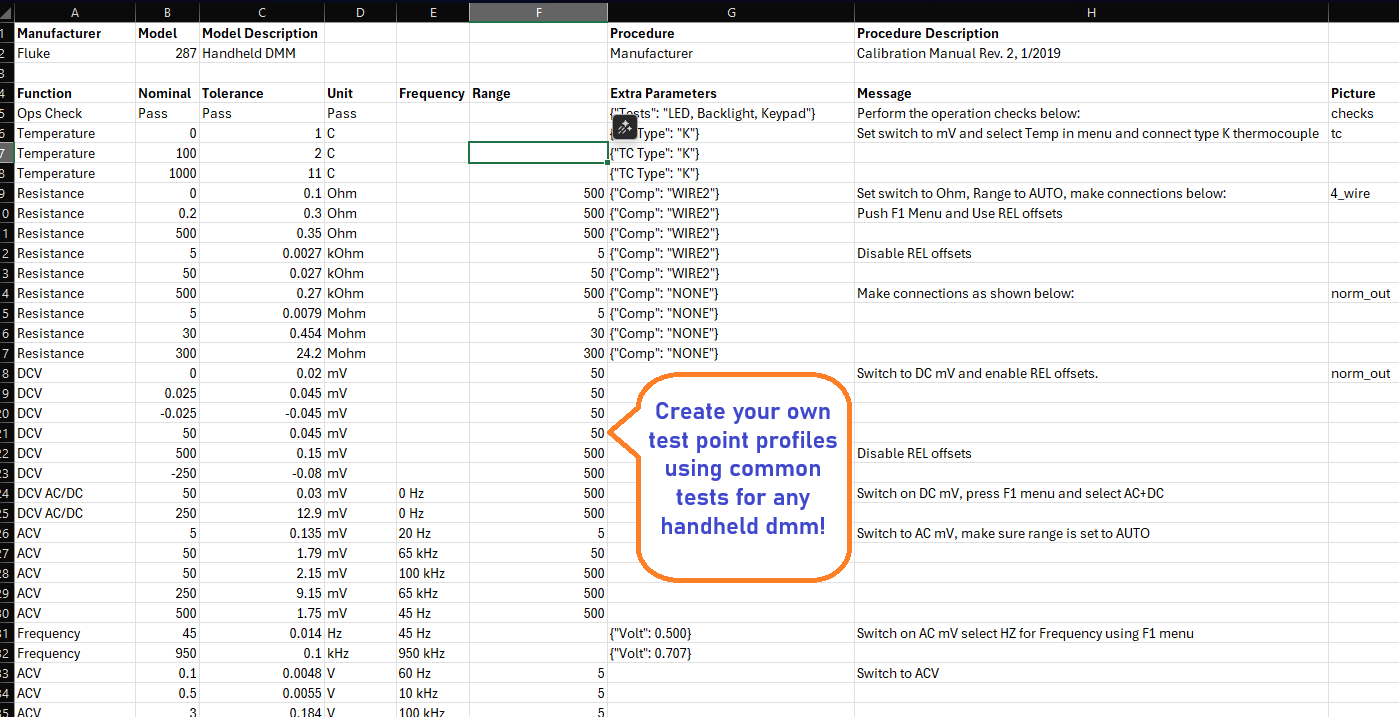
Task: Click the column D header
Action: click(x=360, y=12)
